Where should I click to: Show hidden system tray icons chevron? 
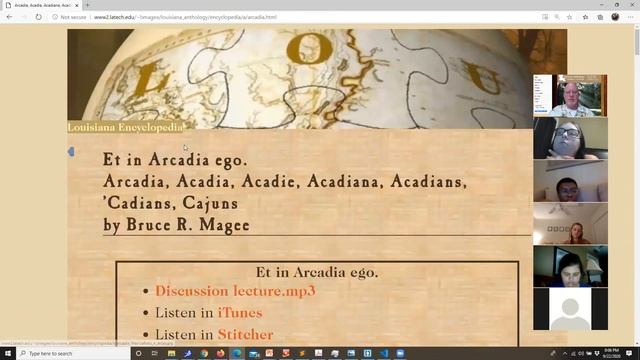coord(565,353)
